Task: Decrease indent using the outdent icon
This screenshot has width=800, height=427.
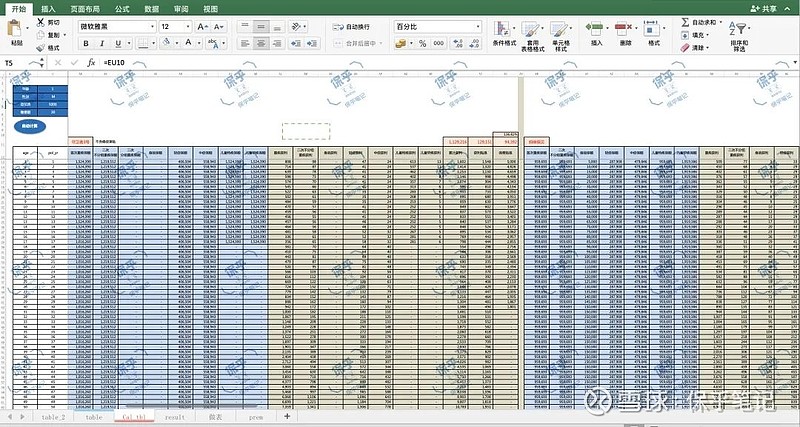Action: (296, 43)
